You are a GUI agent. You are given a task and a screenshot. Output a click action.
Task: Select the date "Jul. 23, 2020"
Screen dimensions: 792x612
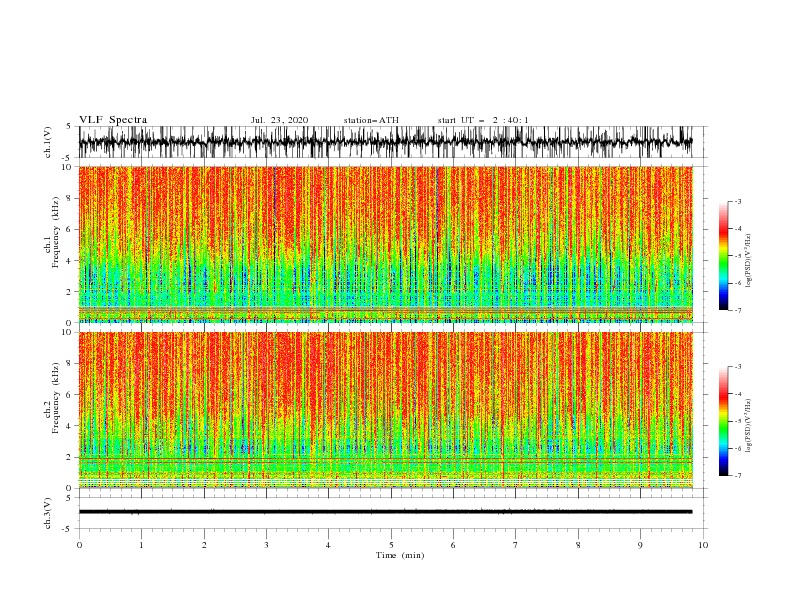tap(279, 120)
